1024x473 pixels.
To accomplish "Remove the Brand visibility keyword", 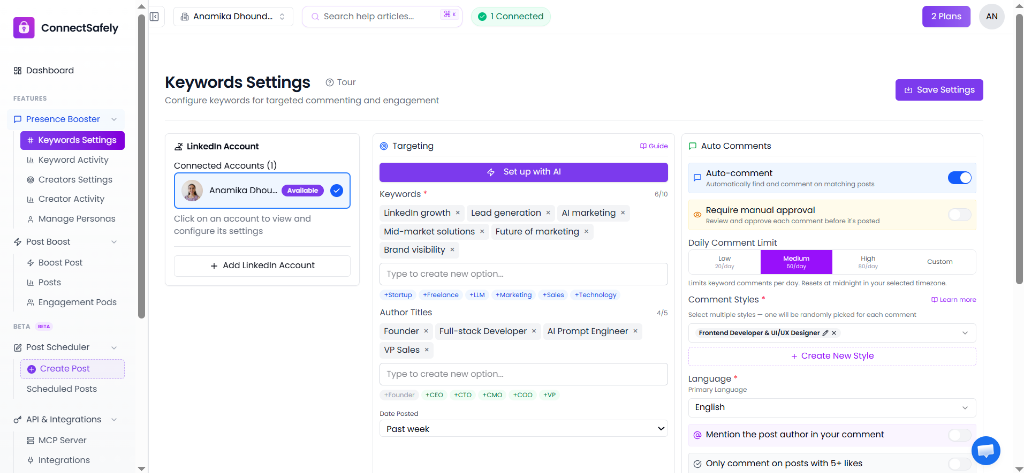I will pyautogui.click(x=452, y=250).
